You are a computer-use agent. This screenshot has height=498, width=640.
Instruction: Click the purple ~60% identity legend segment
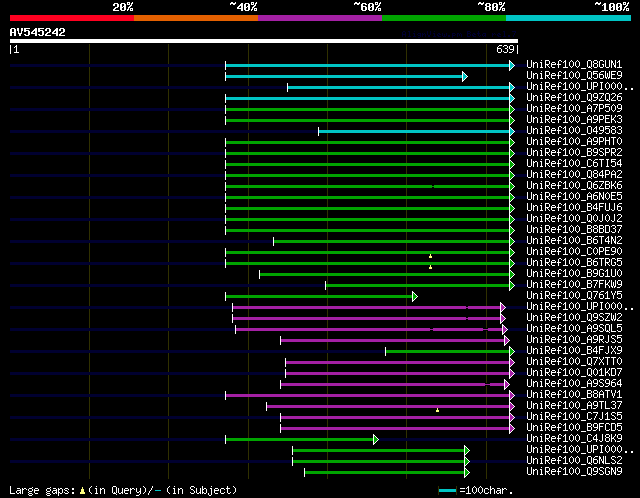[320, 18]
